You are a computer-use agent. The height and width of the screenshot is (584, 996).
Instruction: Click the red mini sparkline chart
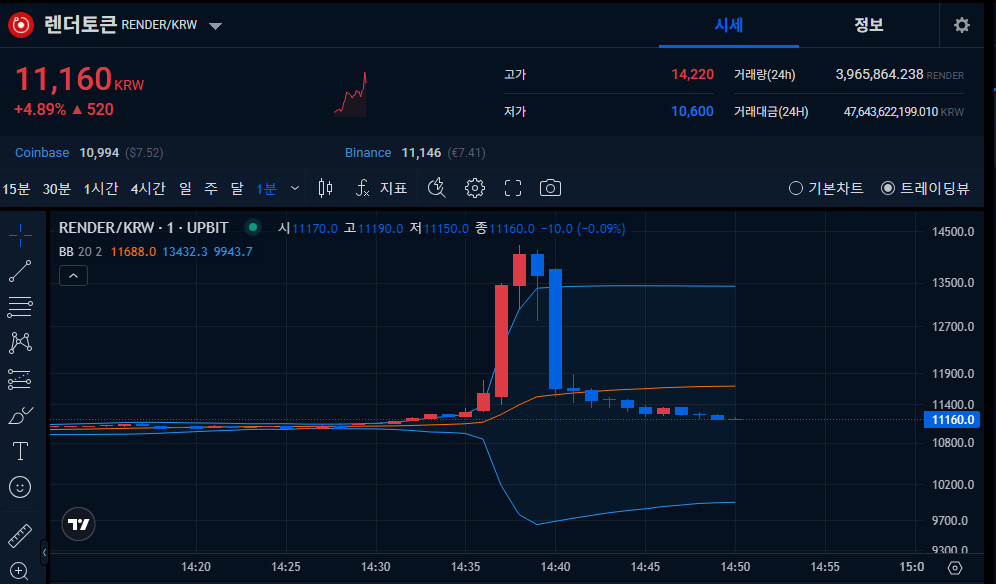[351, 94]
